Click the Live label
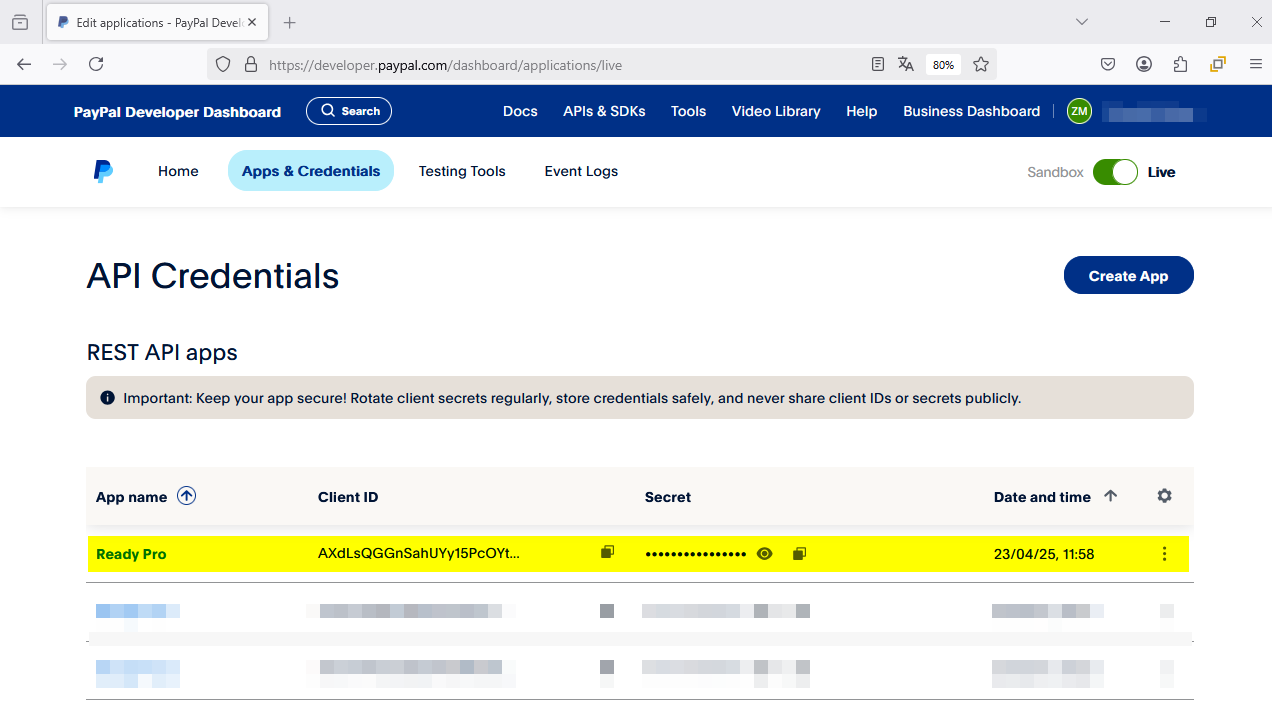The image size is (1272, 720). 1161,172
